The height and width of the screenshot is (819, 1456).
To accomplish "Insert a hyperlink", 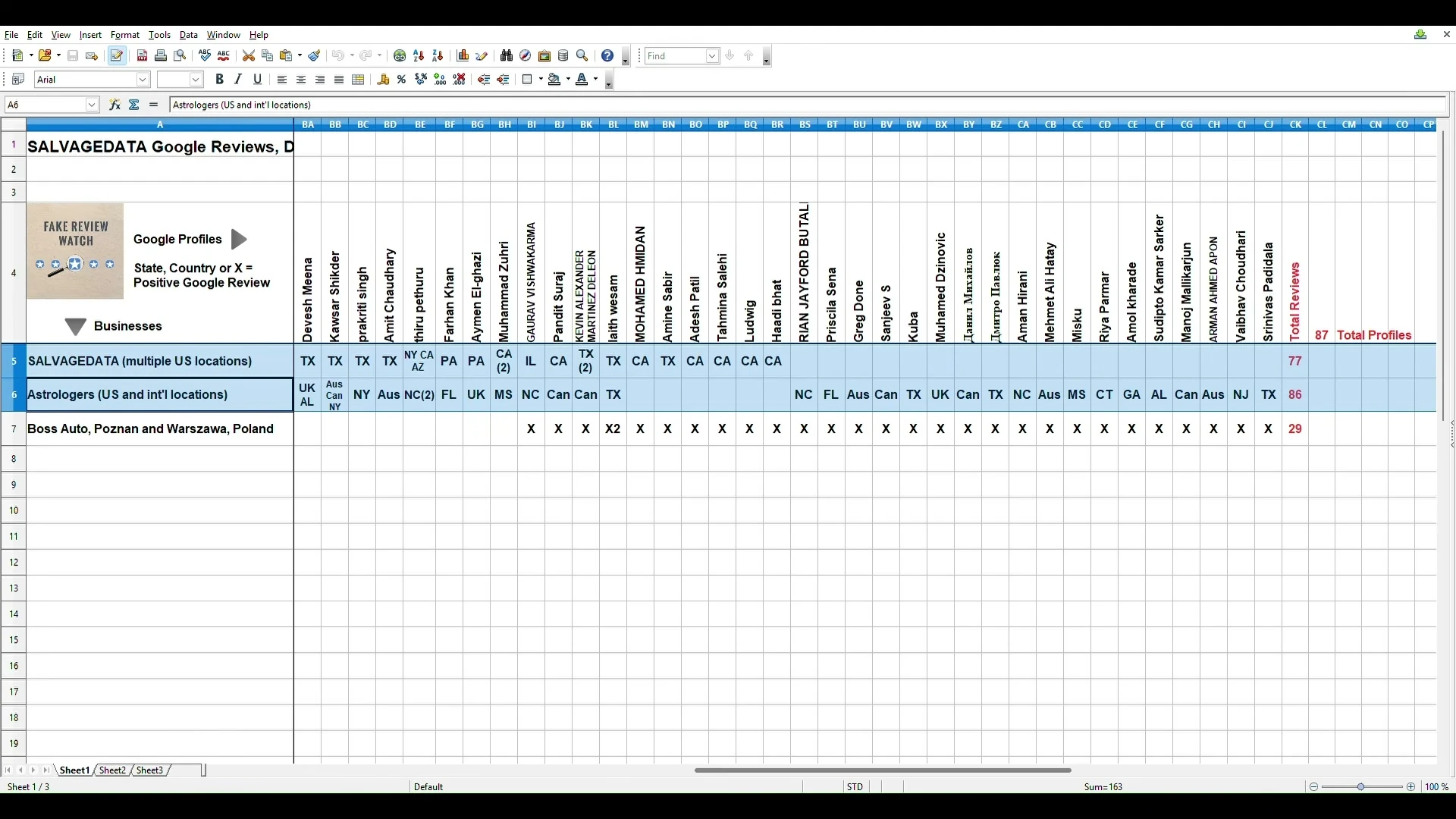I will coord(400,56).
